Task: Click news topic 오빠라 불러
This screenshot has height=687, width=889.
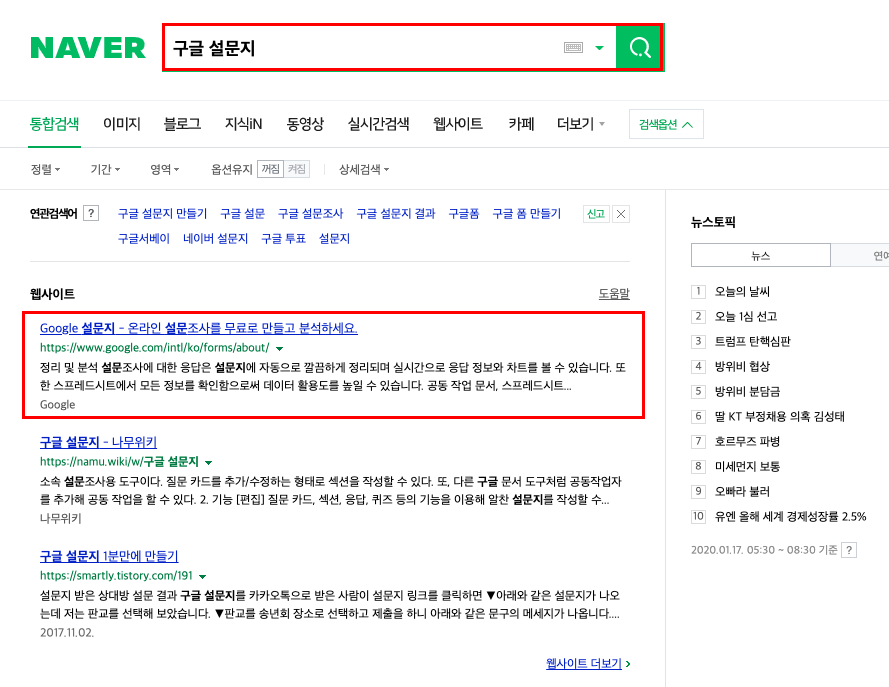Action: pyautogui.click(x=742, y=491)
